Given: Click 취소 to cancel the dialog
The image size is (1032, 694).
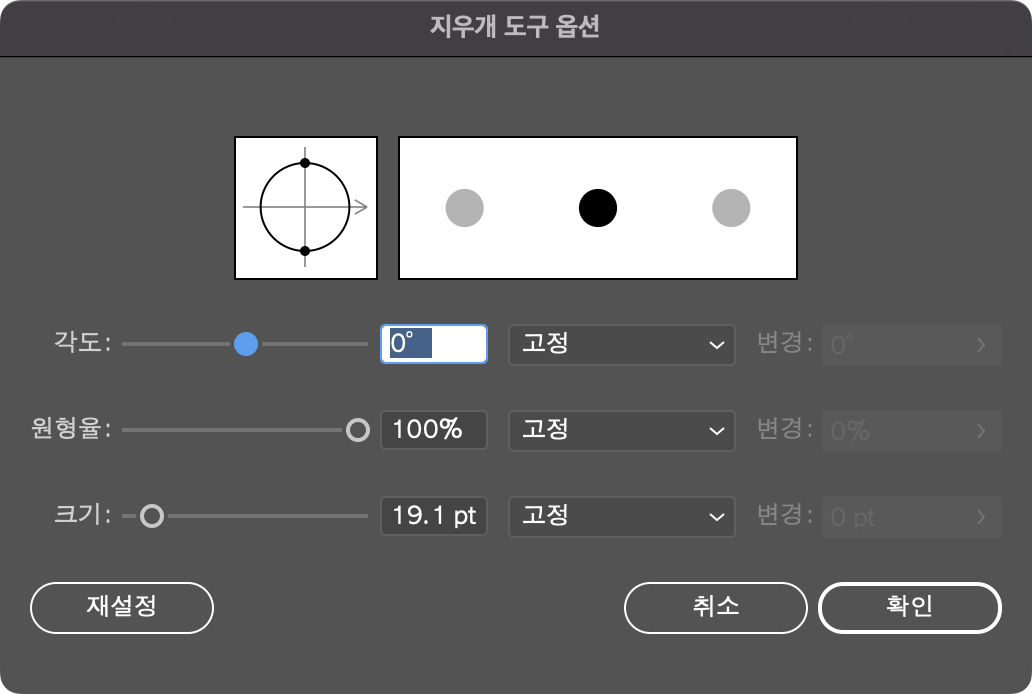Looking at the screenshot, I should (x=715, y=607).
